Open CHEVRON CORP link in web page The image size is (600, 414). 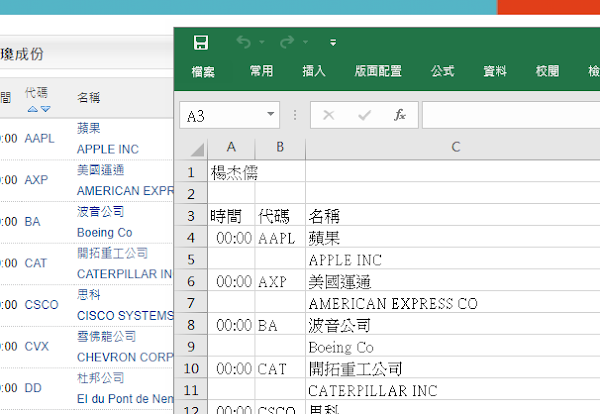125,357
